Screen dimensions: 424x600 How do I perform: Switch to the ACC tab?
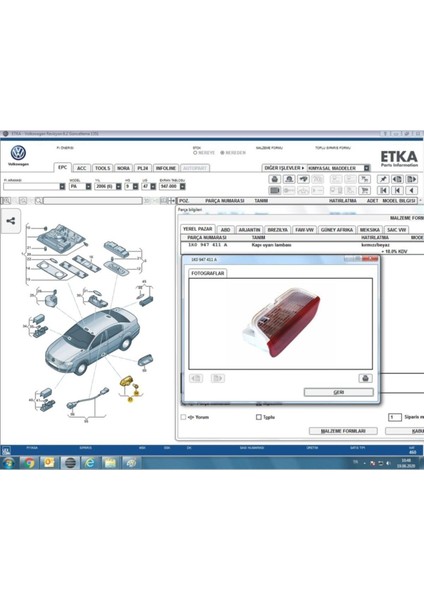pyautogui.click(x=82, y=168)
